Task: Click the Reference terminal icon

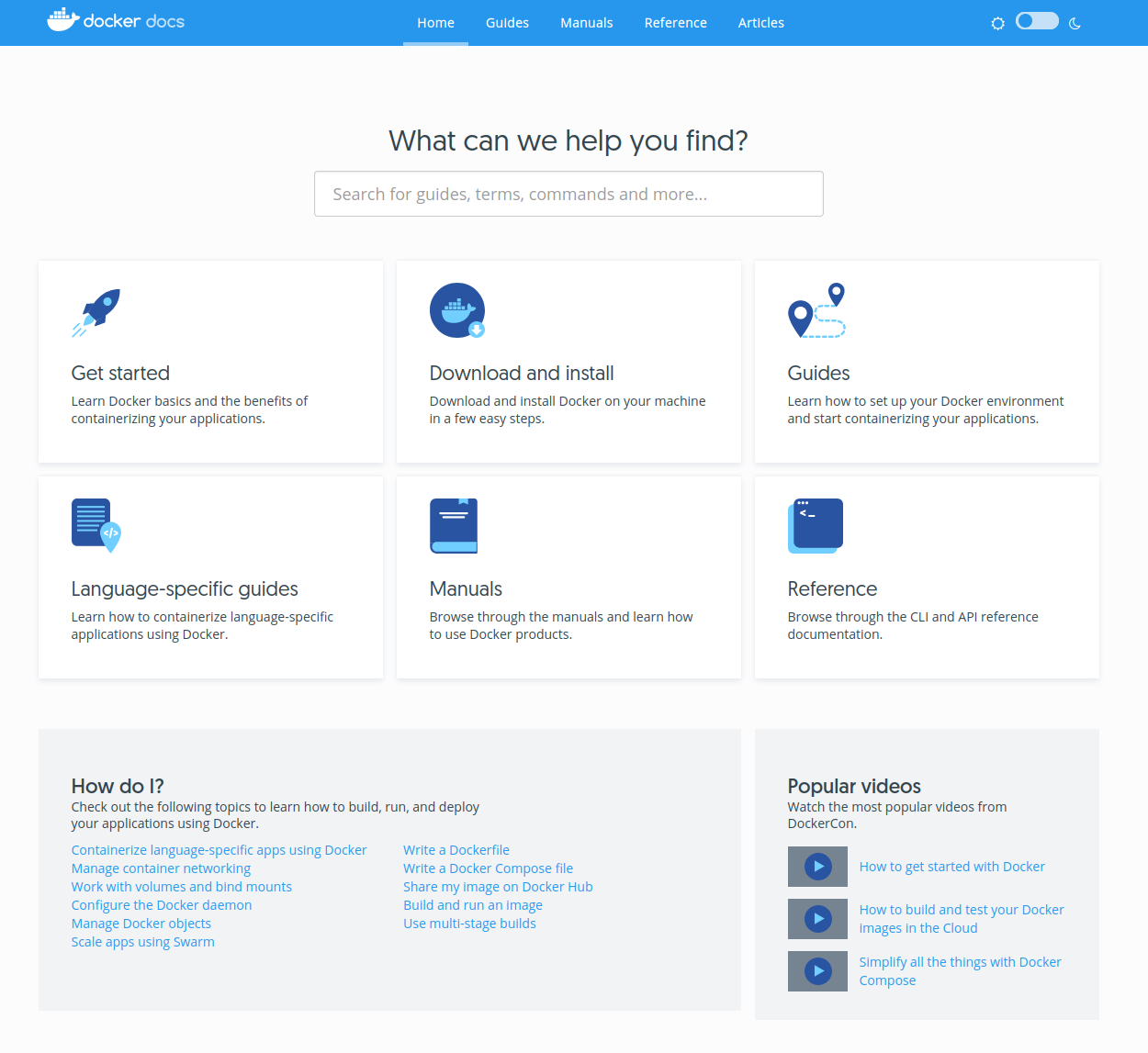Action: (816, 525)
